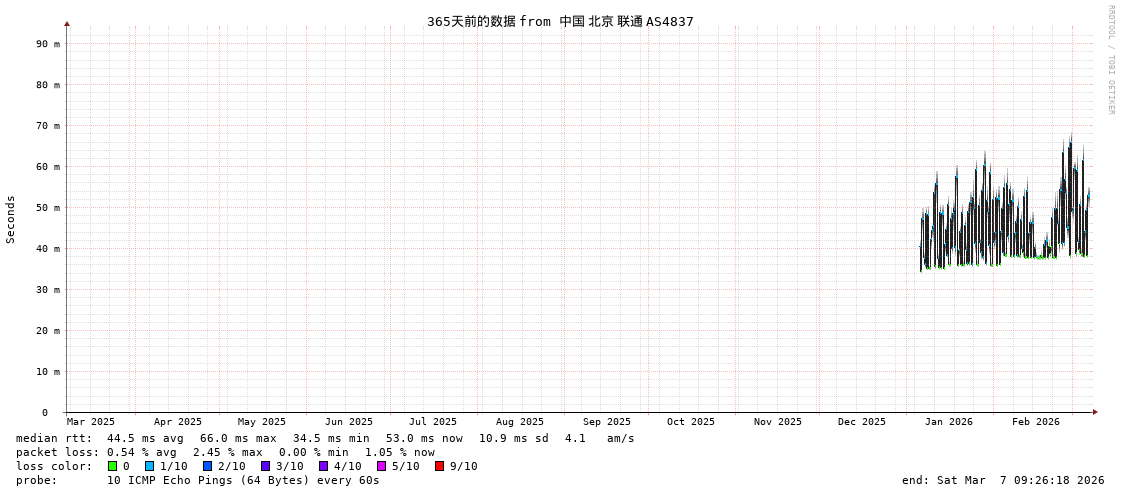The width and height of the screenshot is (1121, 494).
Task: Select the blue 2/10 loss swatch
Action: point(207,466)
